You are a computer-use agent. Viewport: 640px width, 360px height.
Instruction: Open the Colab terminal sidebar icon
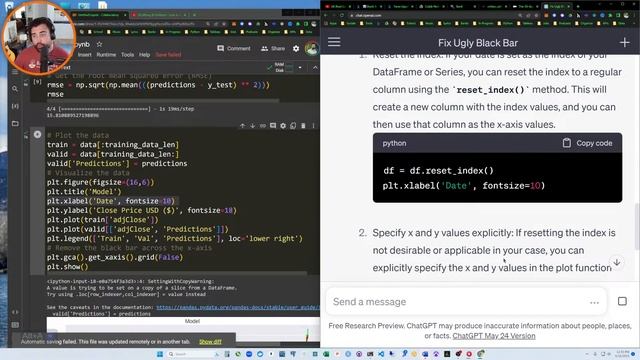pyautogui.click(x=15, y=325)
